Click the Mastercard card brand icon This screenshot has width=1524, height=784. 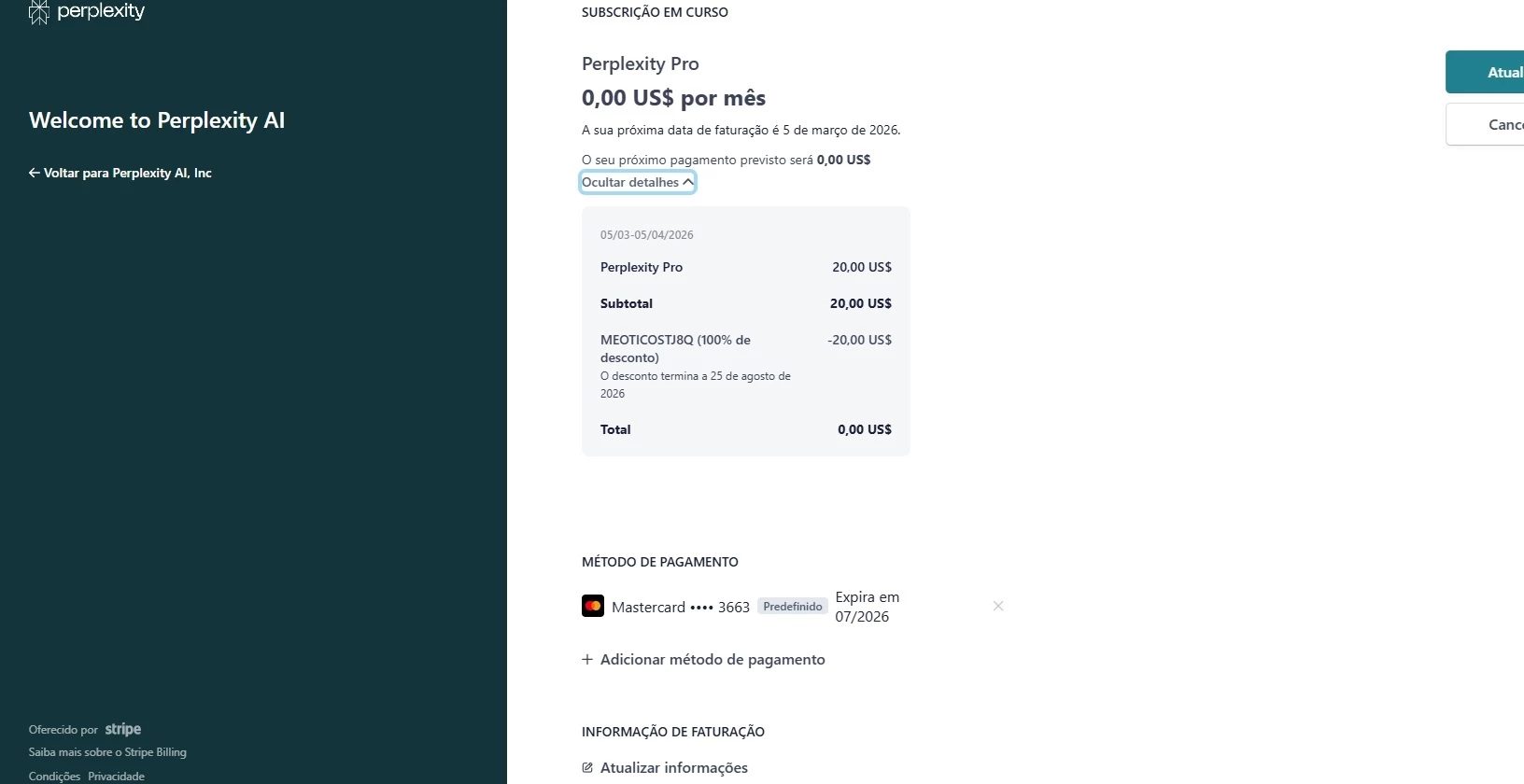(x=593, y=607)
